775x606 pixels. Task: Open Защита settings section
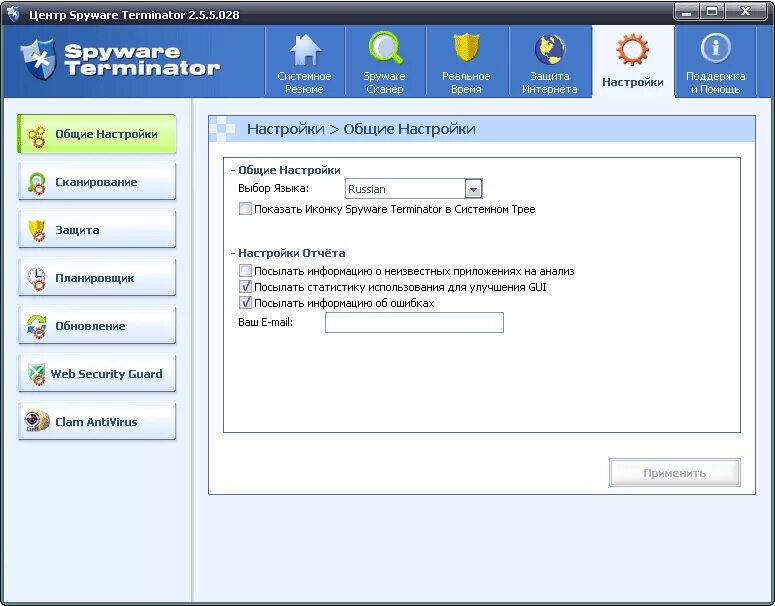[x=97, y=230]
